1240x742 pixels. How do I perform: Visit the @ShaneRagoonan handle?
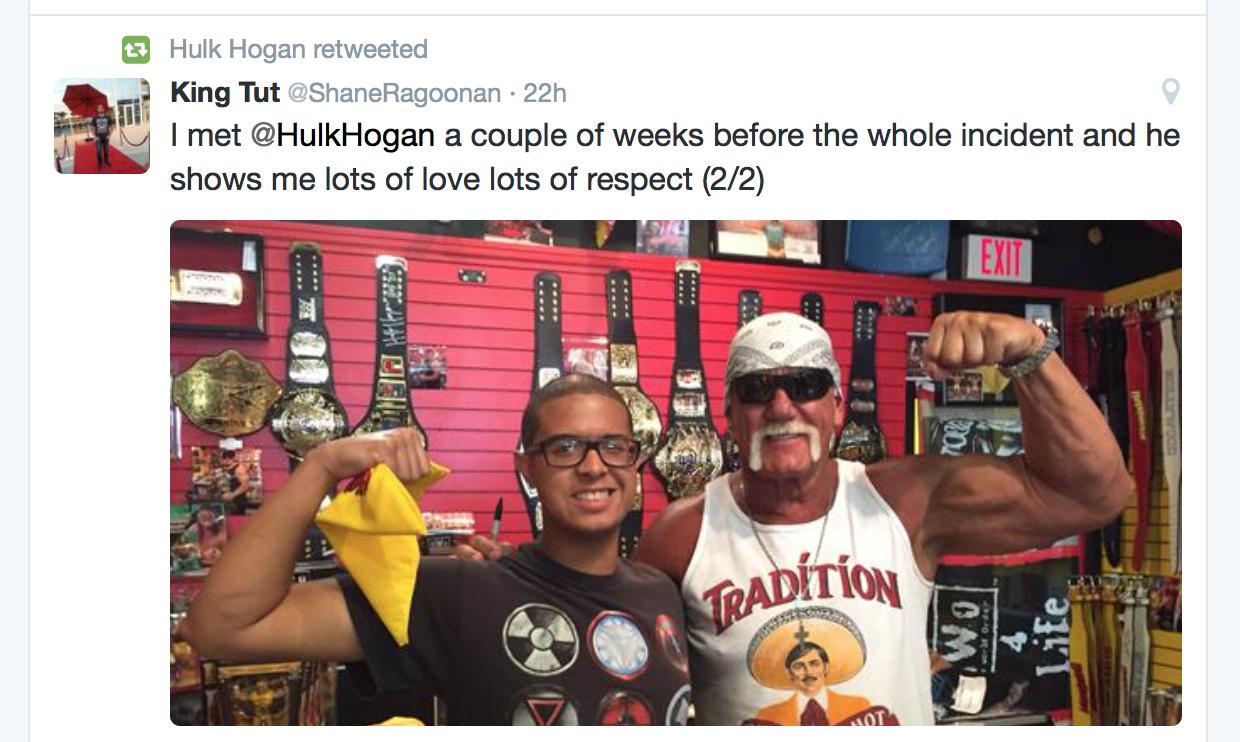(x=394, y=93)
